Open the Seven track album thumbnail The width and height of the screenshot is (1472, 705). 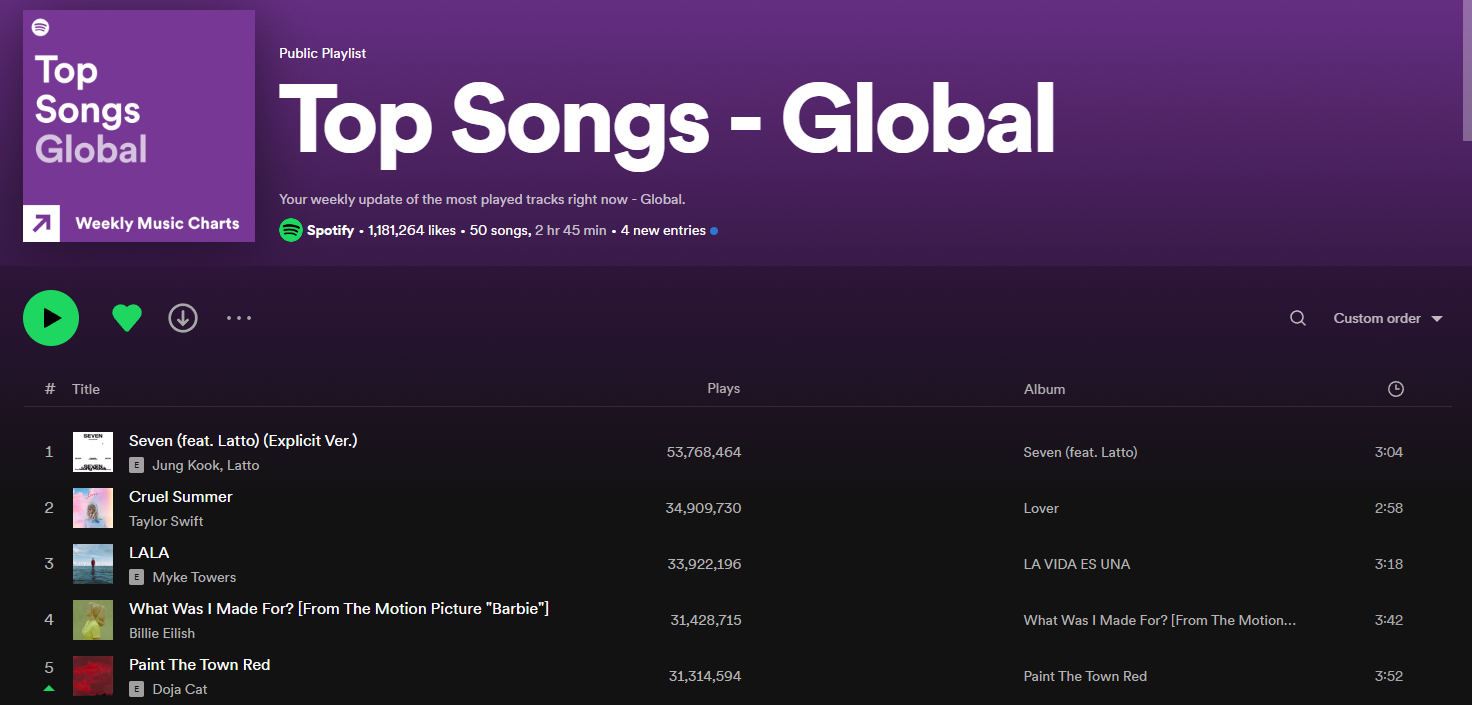[93, 452]
